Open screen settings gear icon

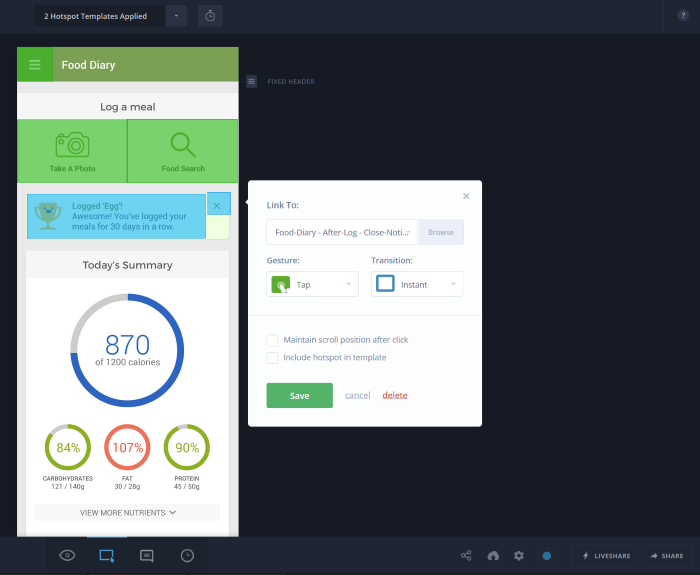point(519,555)
